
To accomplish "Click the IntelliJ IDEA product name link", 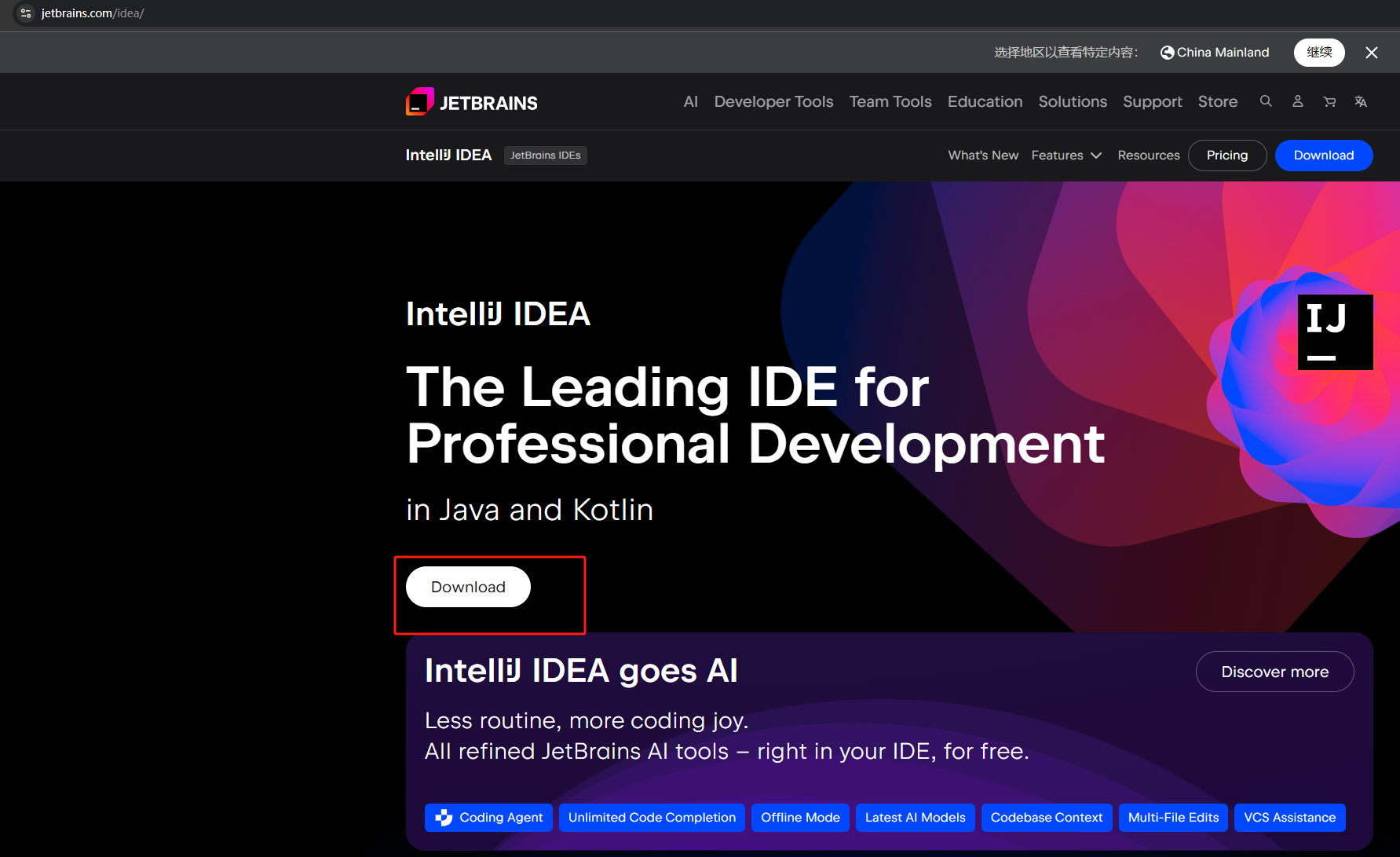I will [x=448, y=156].
